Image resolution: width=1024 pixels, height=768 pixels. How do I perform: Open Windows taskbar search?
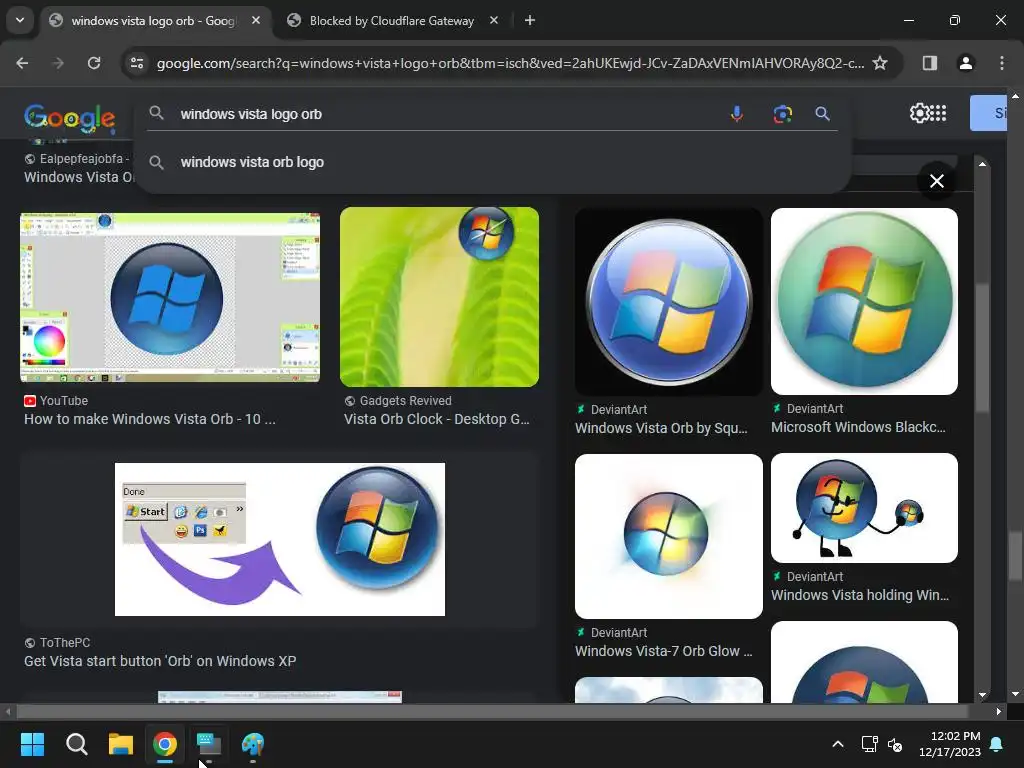(x=76, y=744)
